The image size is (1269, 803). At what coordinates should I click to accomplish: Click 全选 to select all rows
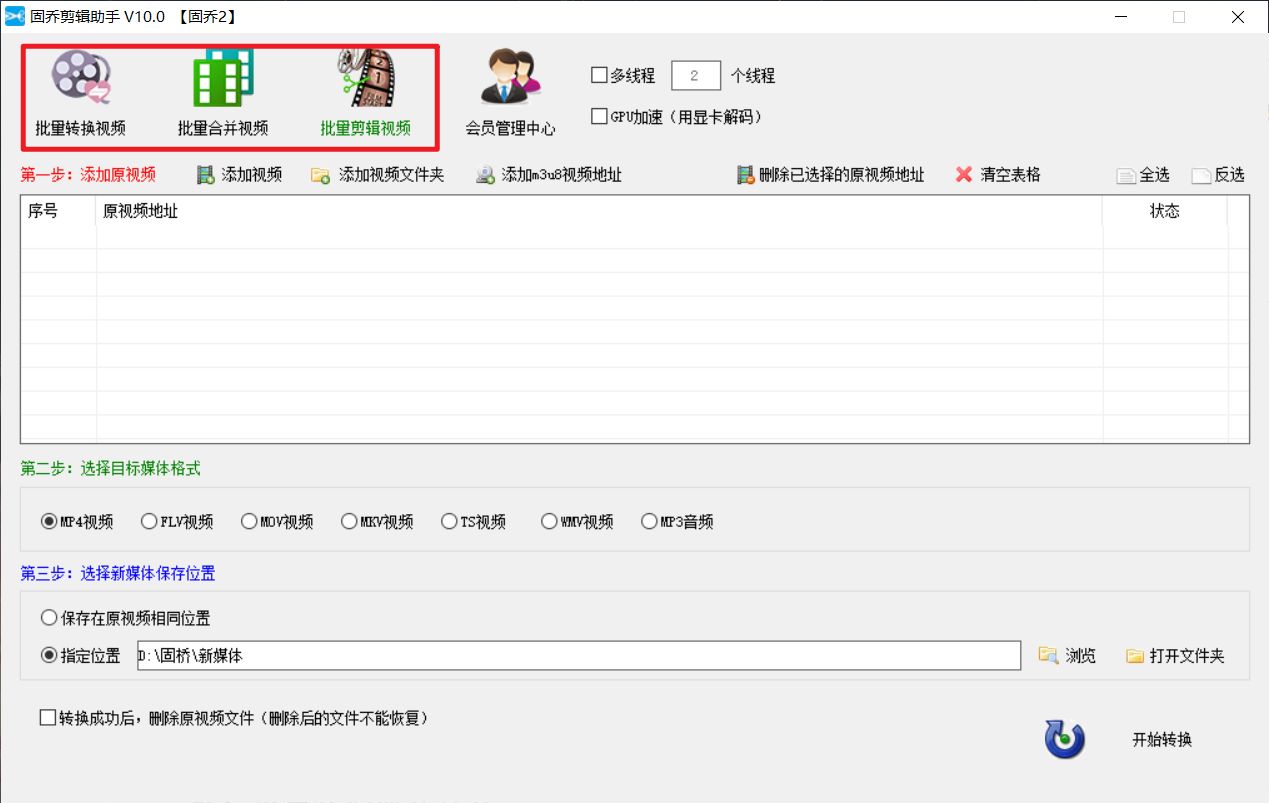click(x=1142, y=175)
